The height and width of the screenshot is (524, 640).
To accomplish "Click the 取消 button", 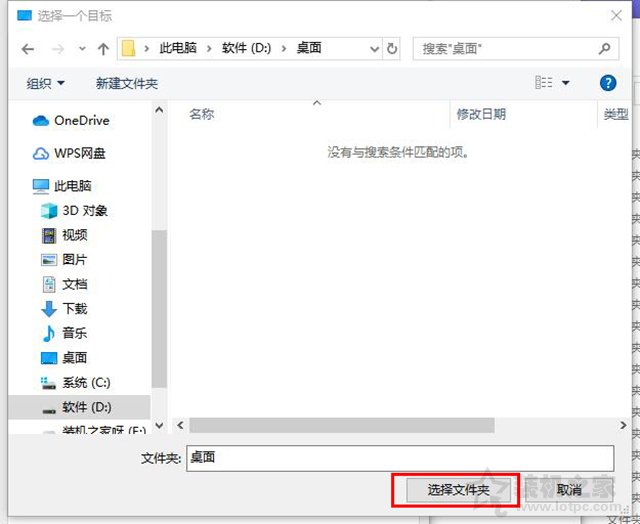I will pyautogui.click(x=569, y=490).
